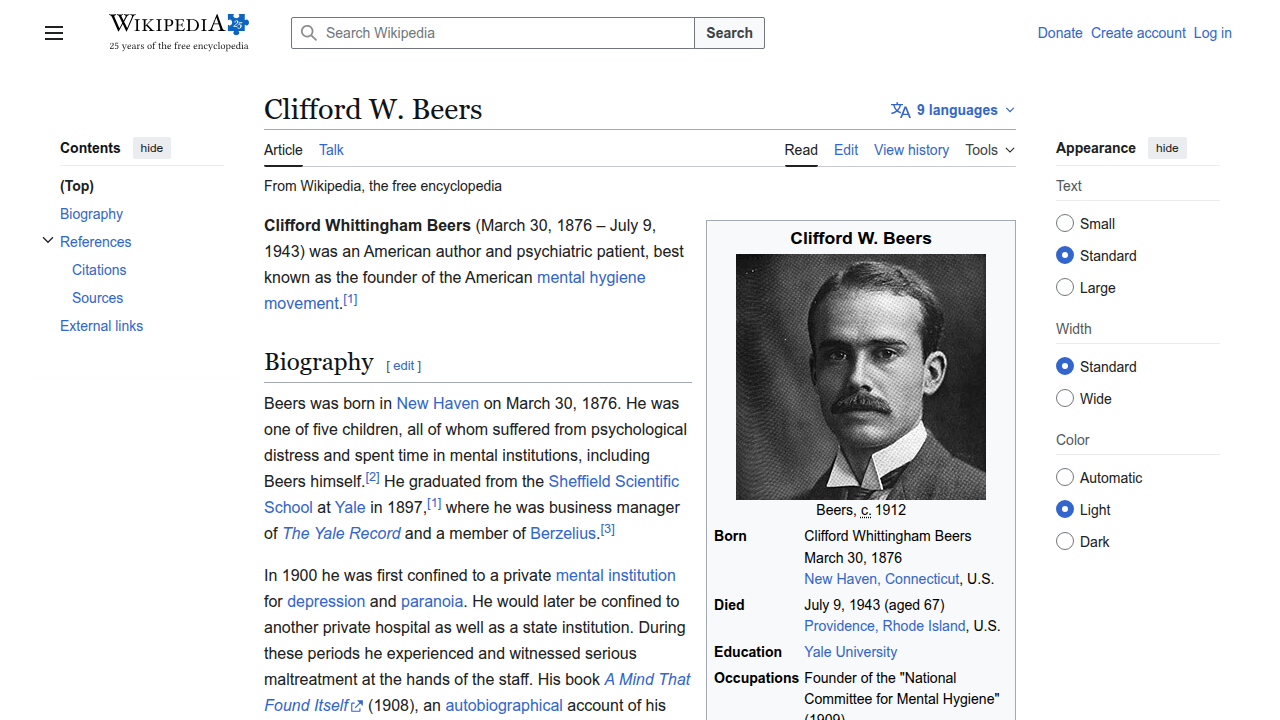Jump to References in contents
The width and height of the screenshot is (1280, 720).
95,242
